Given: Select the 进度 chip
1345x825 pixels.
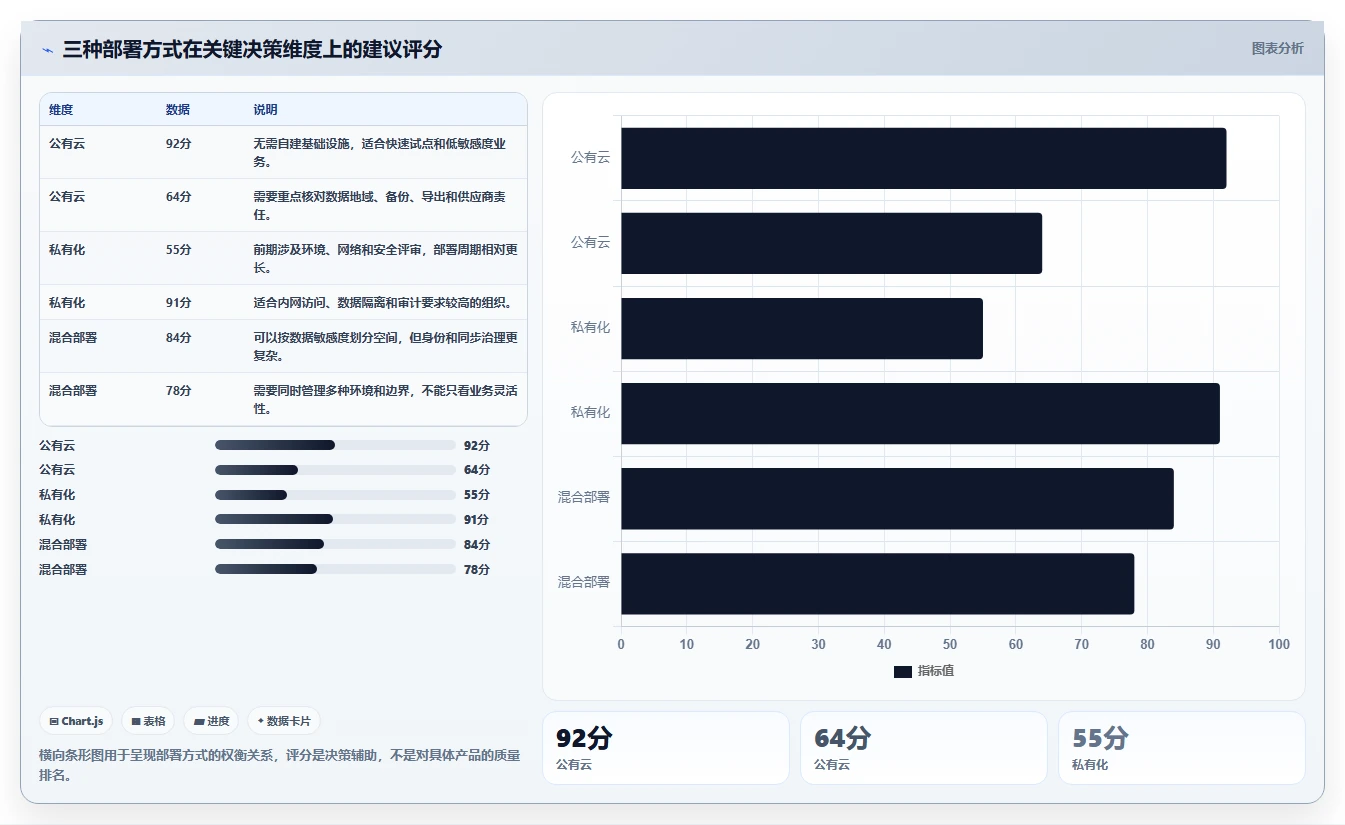Looking at the screenshot, I should pyautogui.click(x=211, y=721).
